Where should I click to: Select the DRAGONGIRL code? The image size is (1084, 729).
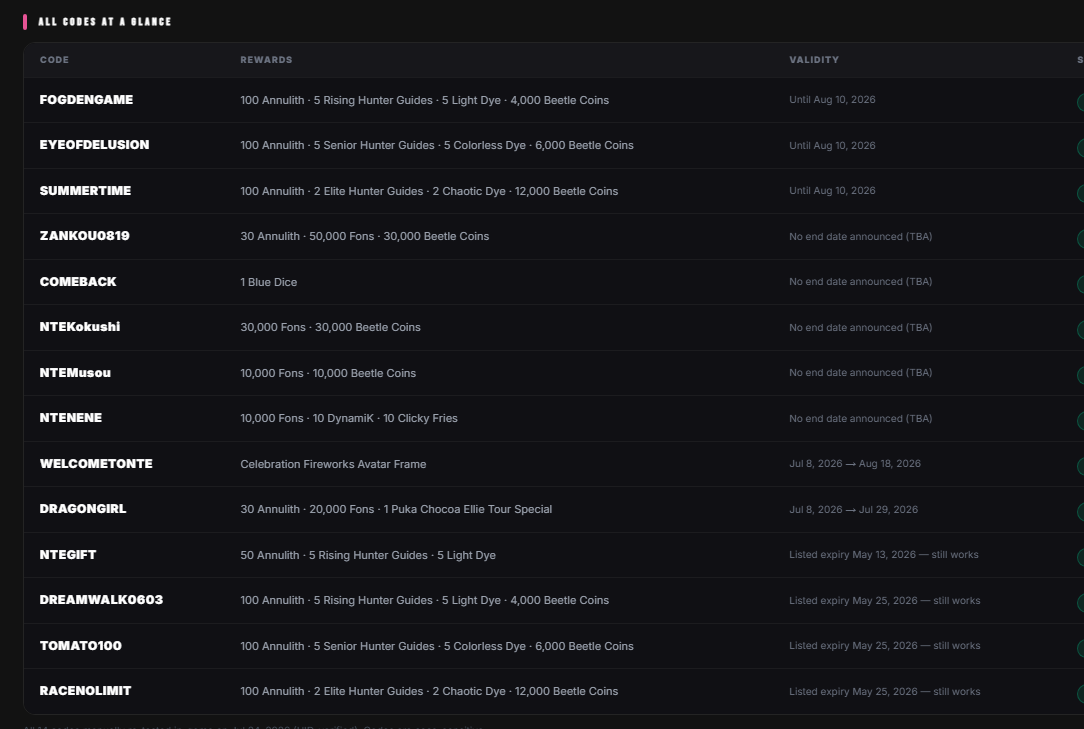tap(83, 508)
